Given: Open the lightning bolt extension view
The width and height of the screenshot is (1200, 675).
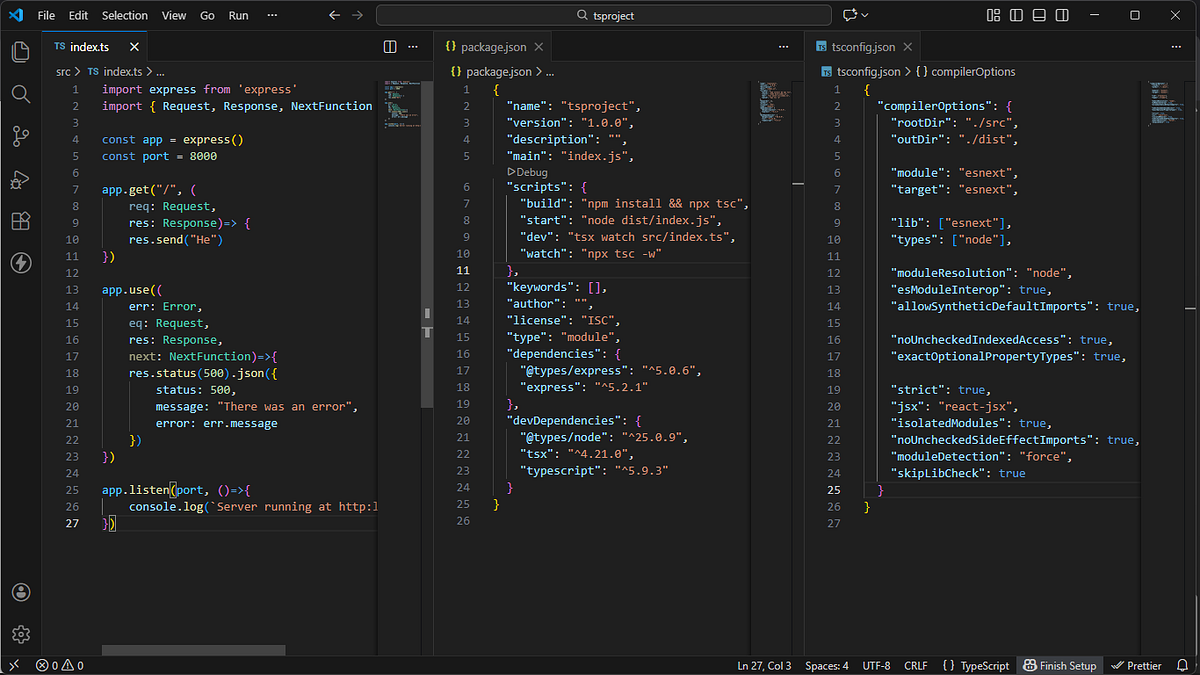Looking at the screenshot, I should click(x=20, y=263).
